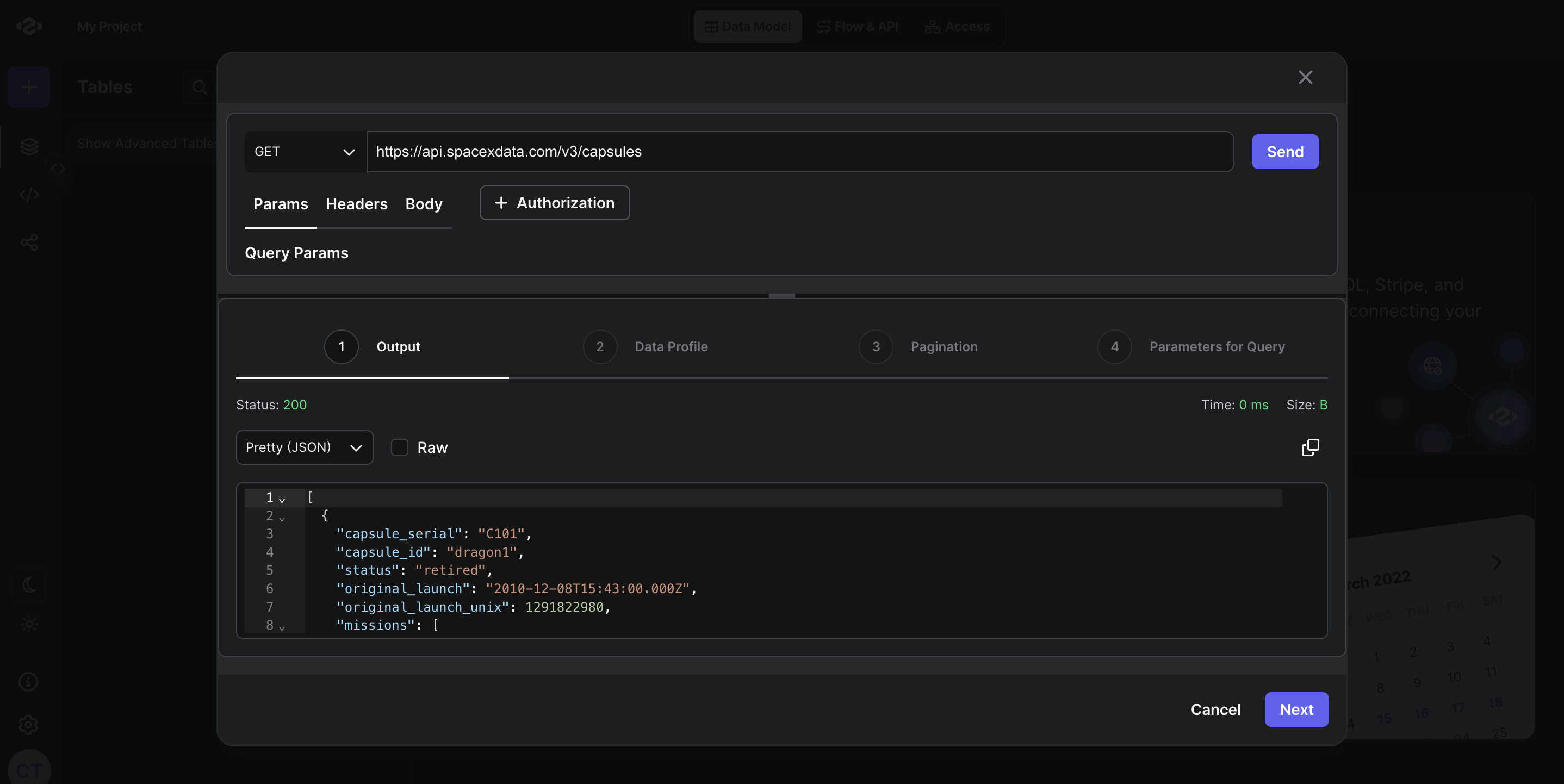This screenshot has height=784, width=1564.
Task: Open the Pretty (JSON) format dropdown
Action: (304, 447)
